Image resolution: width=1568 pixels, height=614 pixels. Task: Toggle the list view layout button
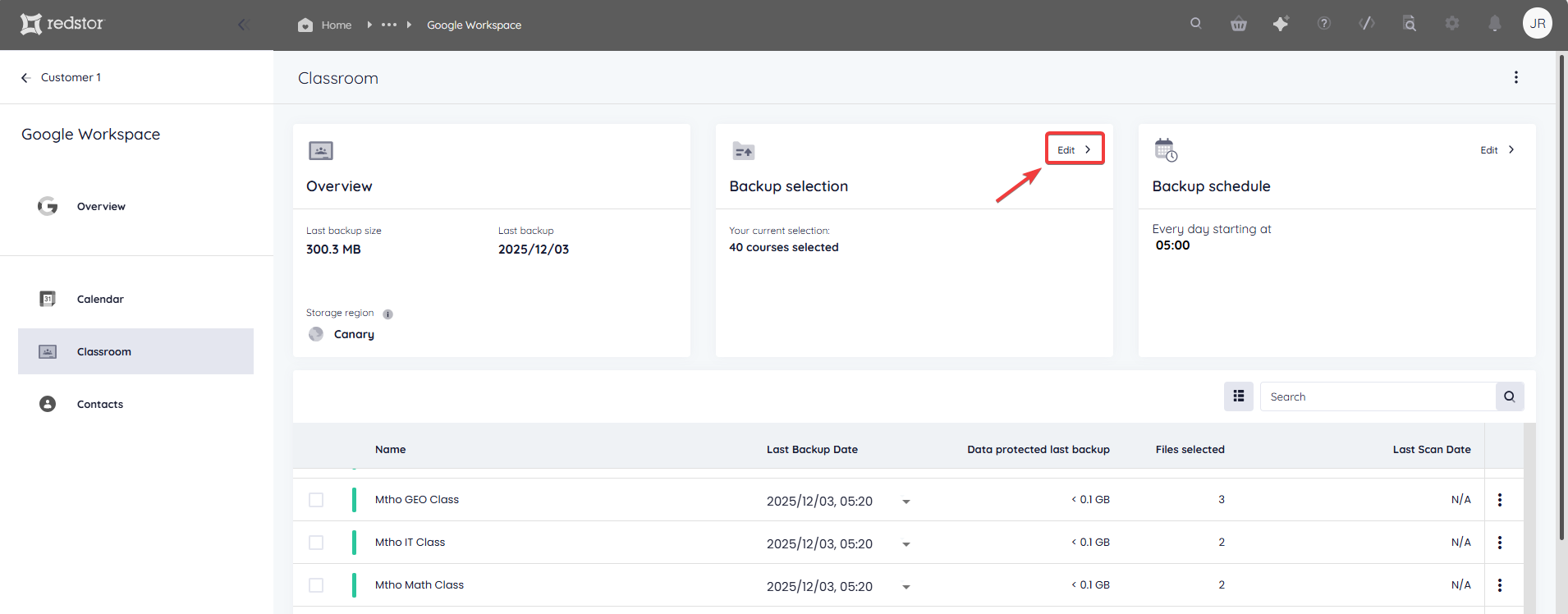point(1239,396)
